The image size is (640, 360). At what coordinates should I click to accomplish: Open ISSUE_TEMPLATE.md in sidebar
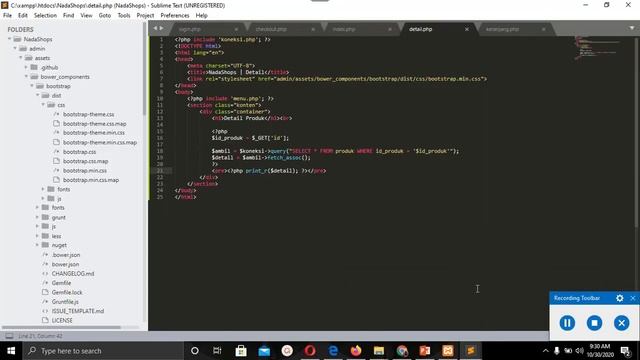[77, 311]
